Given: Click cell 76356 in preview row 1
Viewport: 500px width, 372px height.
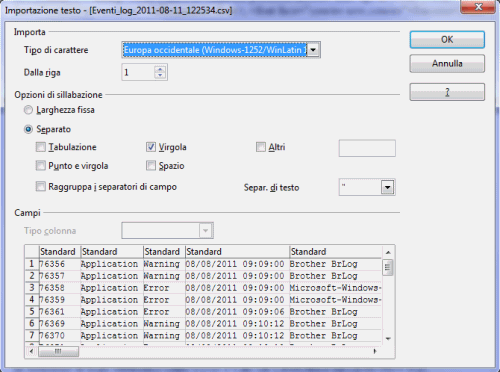Looking at the screenshot, I should pos(59,264).
